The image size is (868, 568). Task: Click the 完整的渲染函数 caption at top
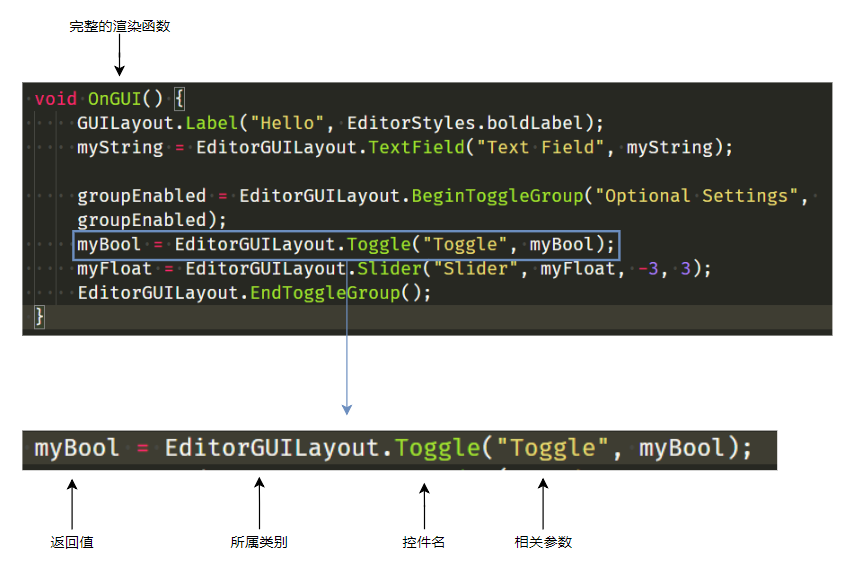click(119, 27)
